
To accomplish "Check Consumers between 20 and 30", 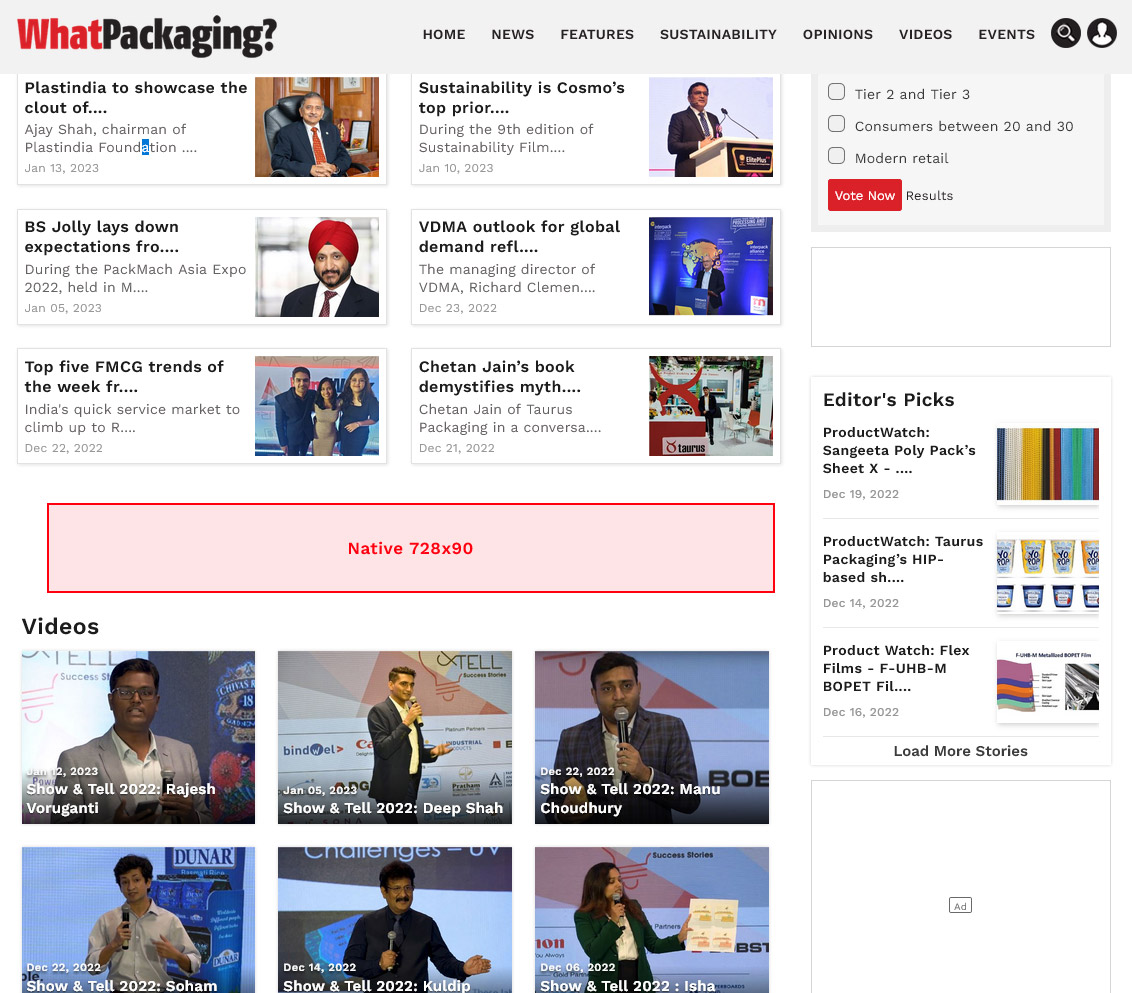I will [836, 123].
